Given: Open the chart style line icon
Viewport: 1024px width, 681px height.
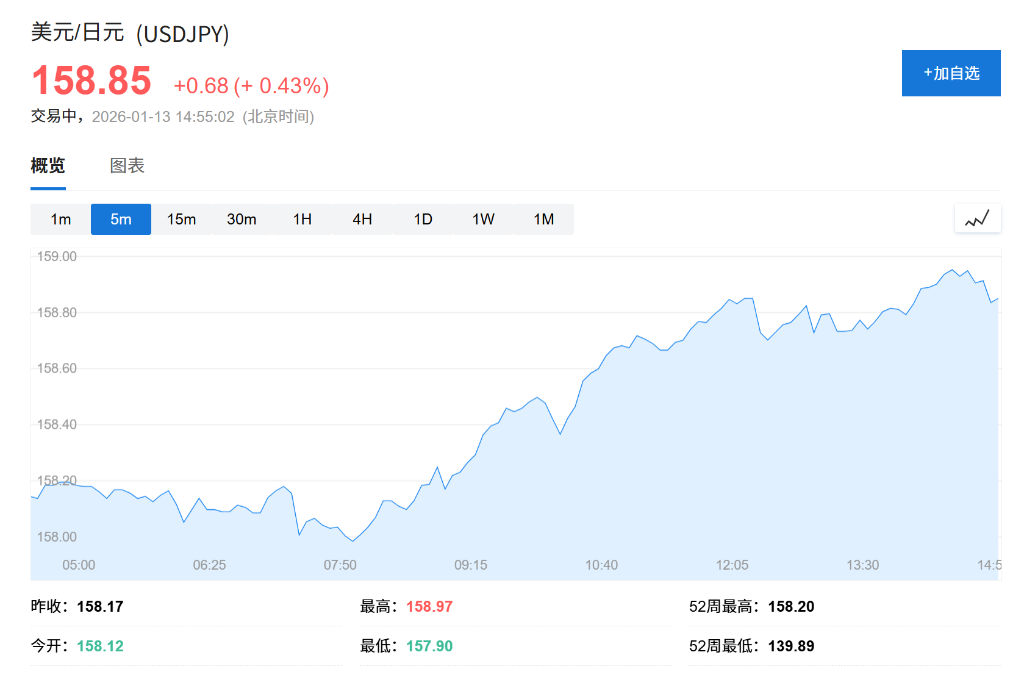Looking at the screenshot, I should pos(977,217).
